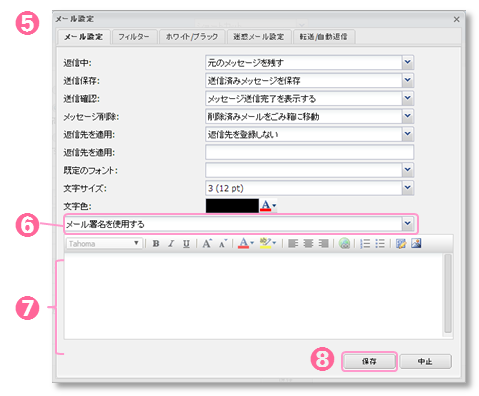Click the 中止 cancel button
479x396 pixels.
pos(425,361)
